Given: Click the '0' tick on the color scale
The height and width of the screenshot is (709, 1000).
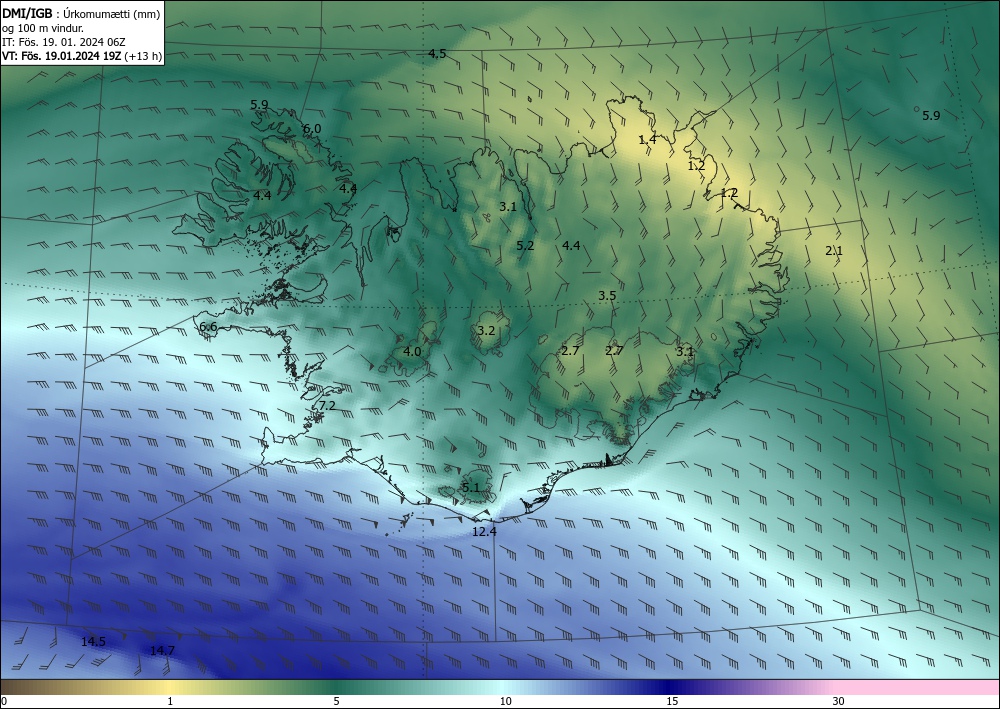Looking at the screenshot, I should tap(4, 701).
